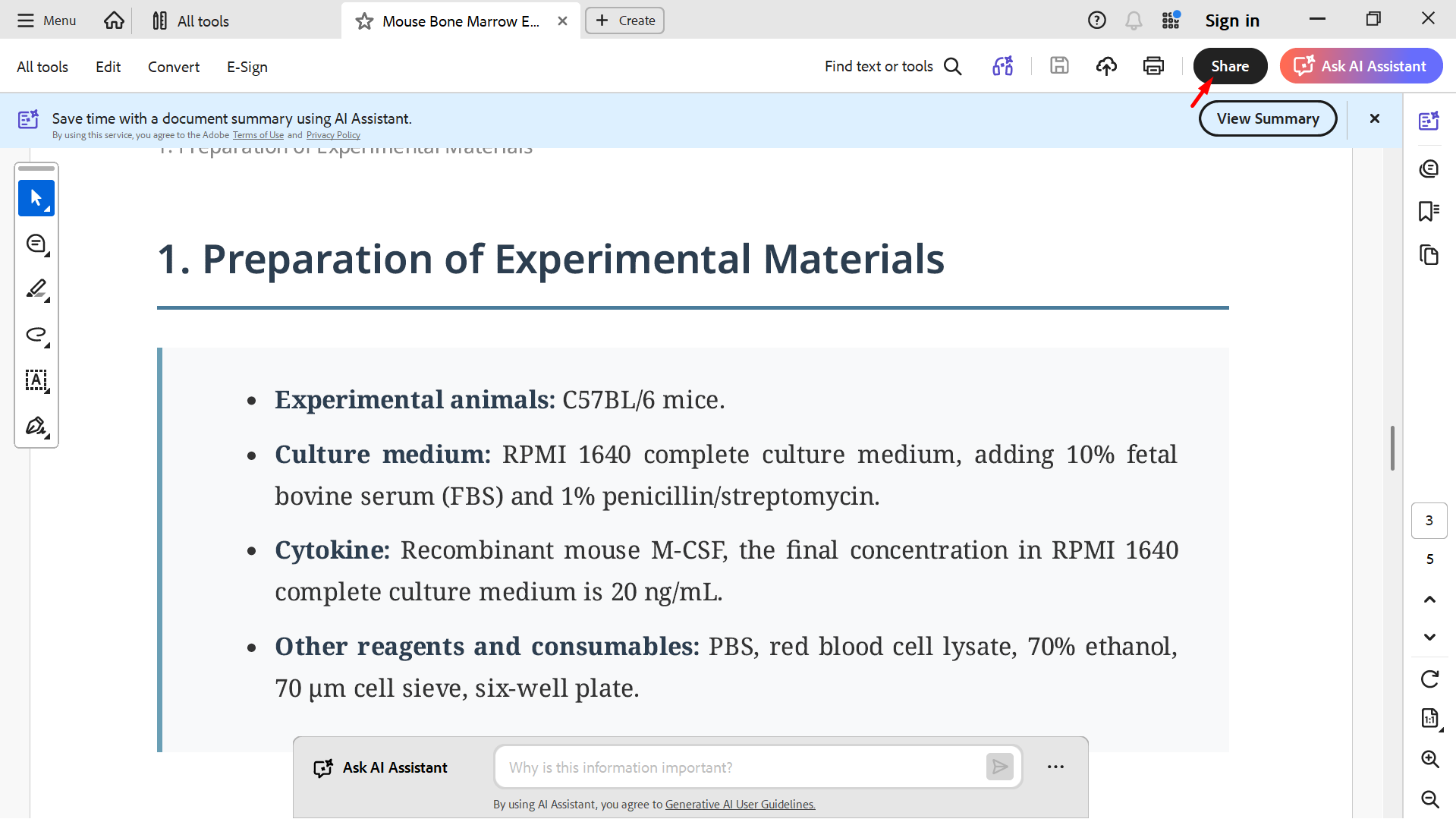Click the Create new tab button
The width and height of the screenshot is (1456, 819).
(x=624, y=20)
